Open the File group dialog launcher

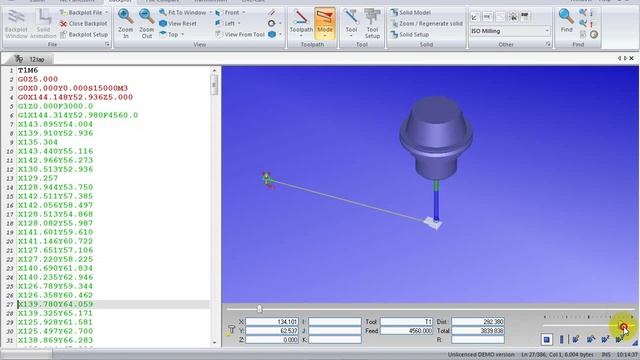click(107, 44)
